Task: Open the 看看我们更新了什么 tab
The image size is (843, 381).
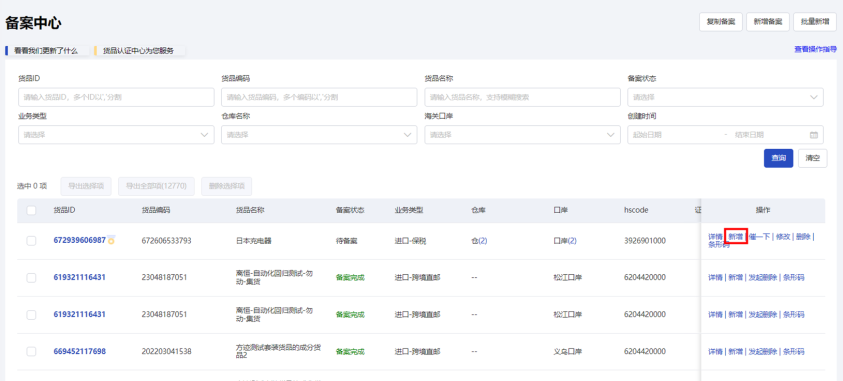Action: (46, 51)
